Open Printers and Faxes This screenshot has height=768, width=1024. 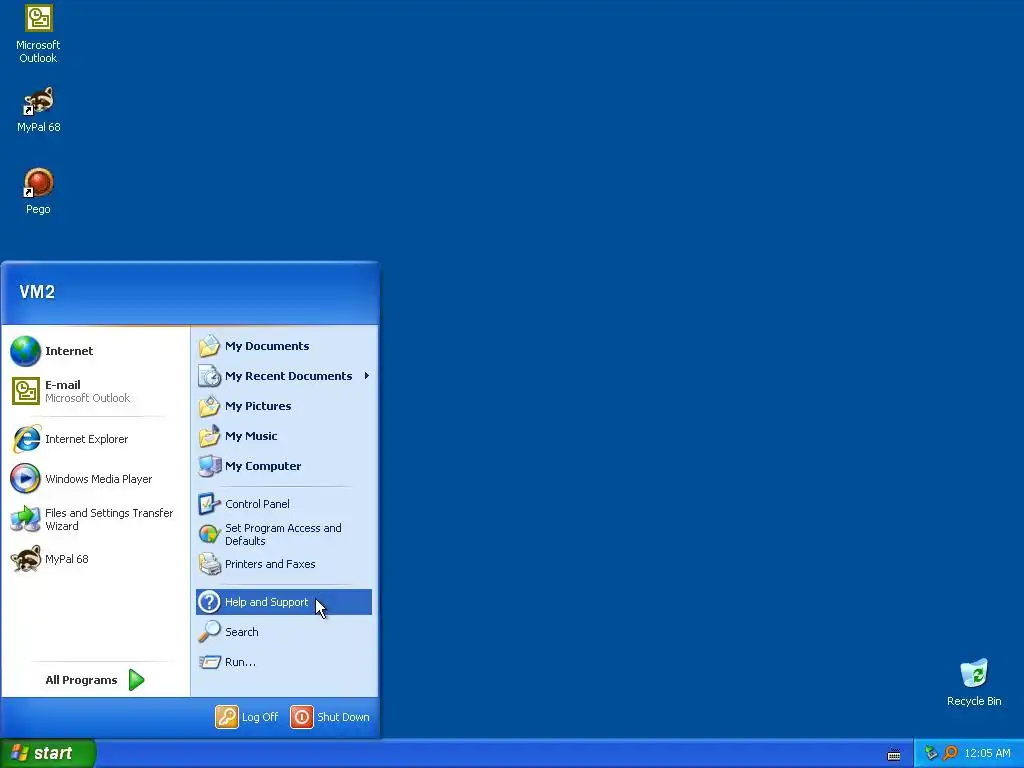click(283, 564)
